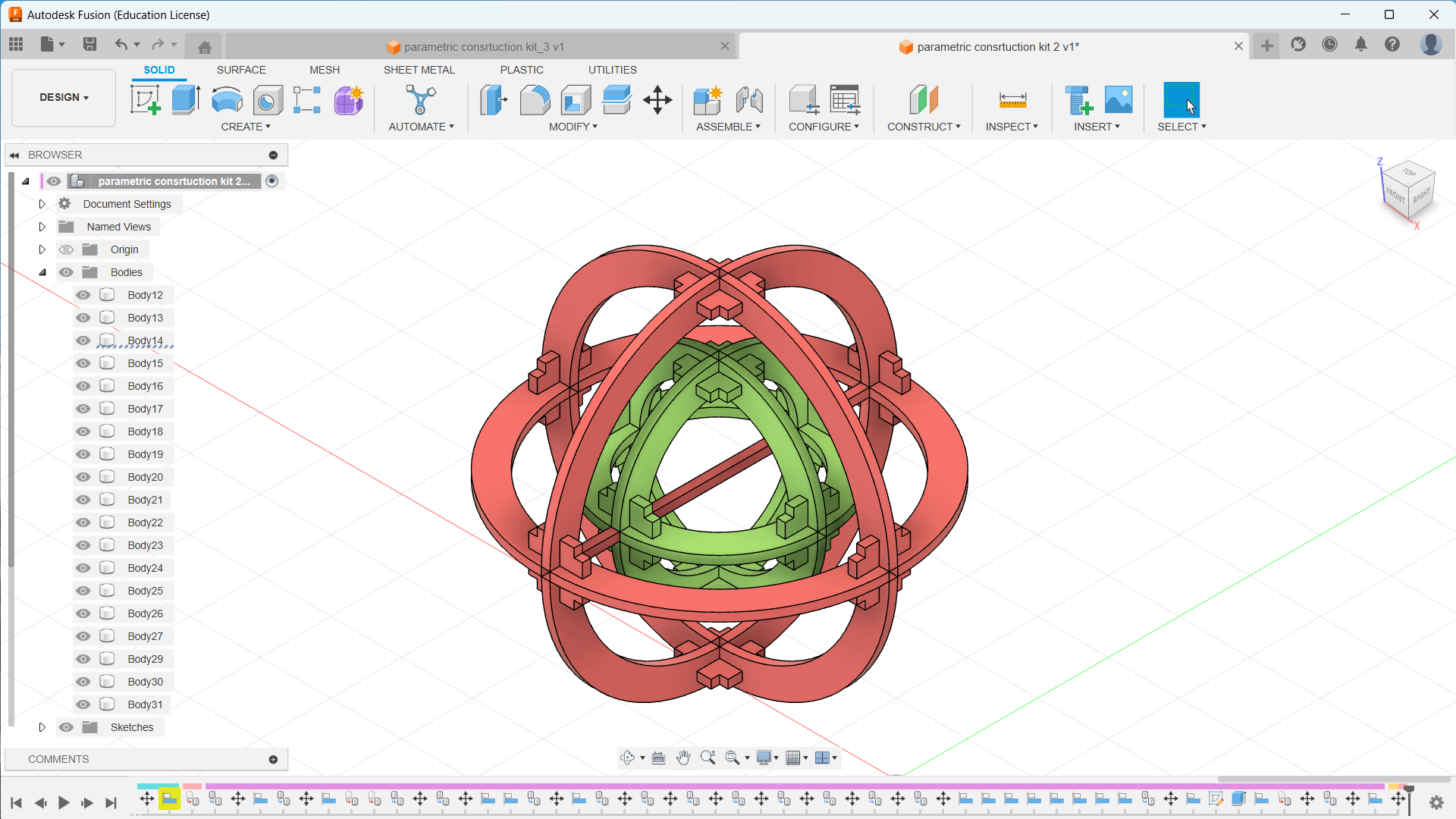1456x819 pixels.
Task: Toggle visibility of the Origin folder
Action: [67, 249]
